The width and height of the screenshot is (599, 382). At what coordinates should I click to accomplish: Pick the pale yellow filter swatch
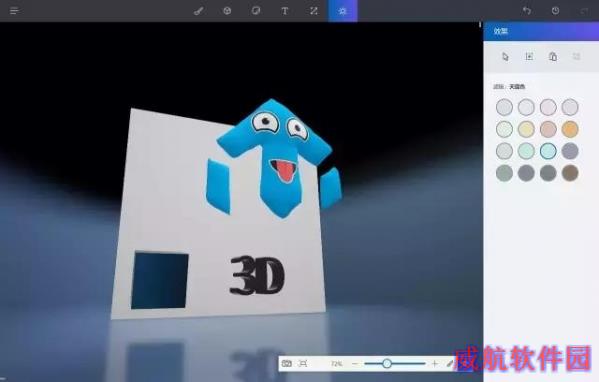point(526,129)
